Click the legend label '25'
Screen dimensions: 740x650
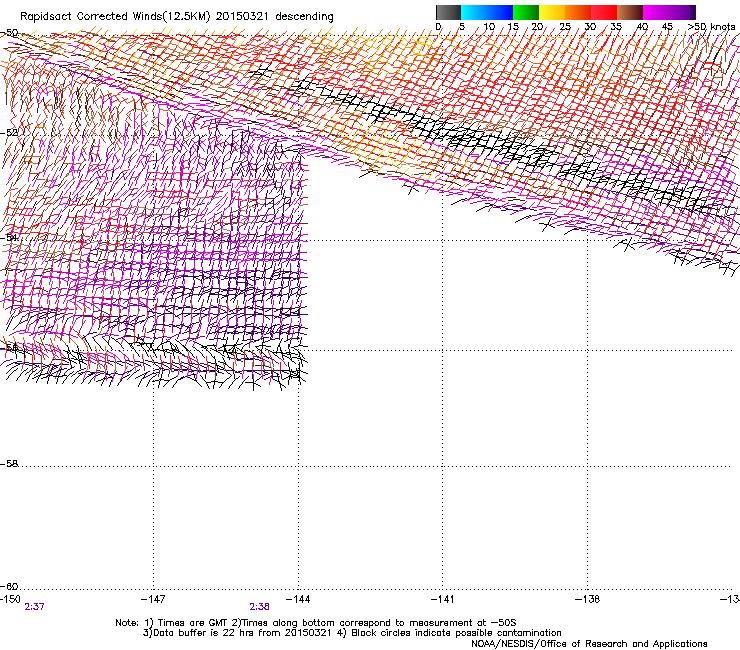click(565, 27)
